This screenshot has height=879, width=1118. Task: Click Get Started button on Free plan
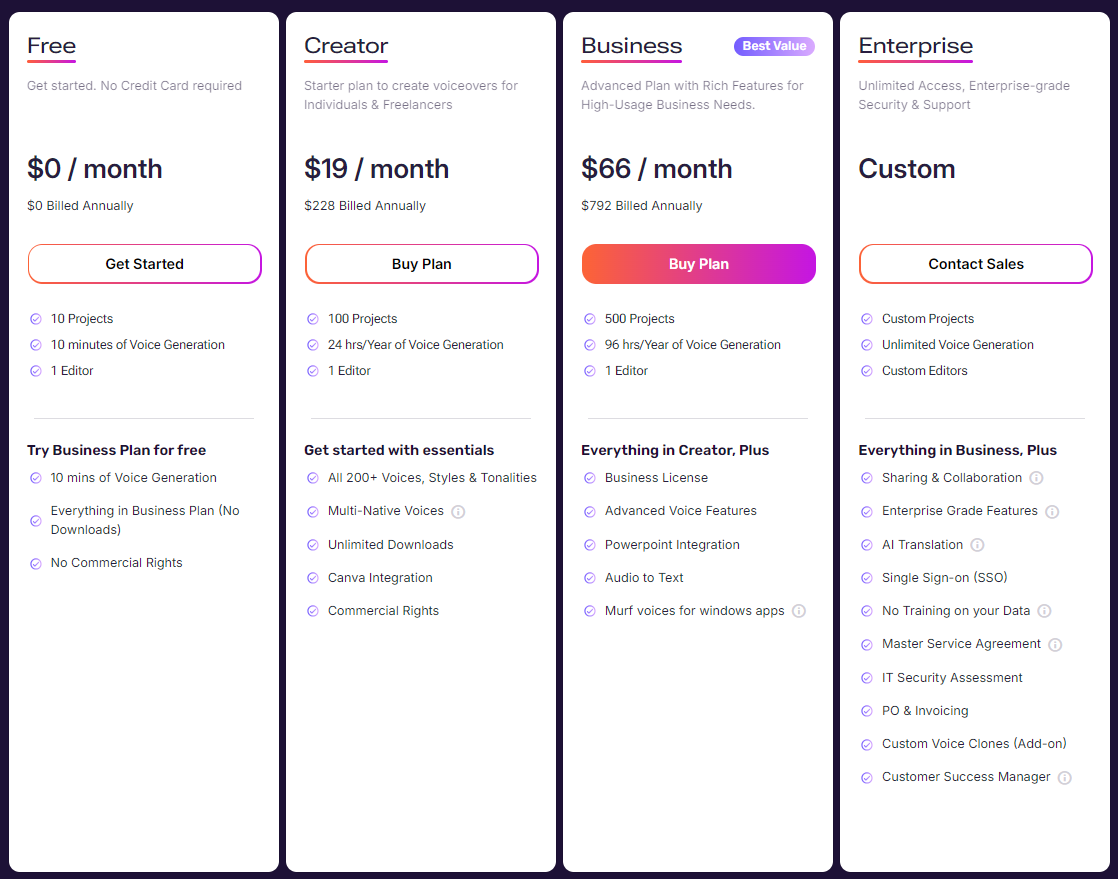(x=145, y=264)
